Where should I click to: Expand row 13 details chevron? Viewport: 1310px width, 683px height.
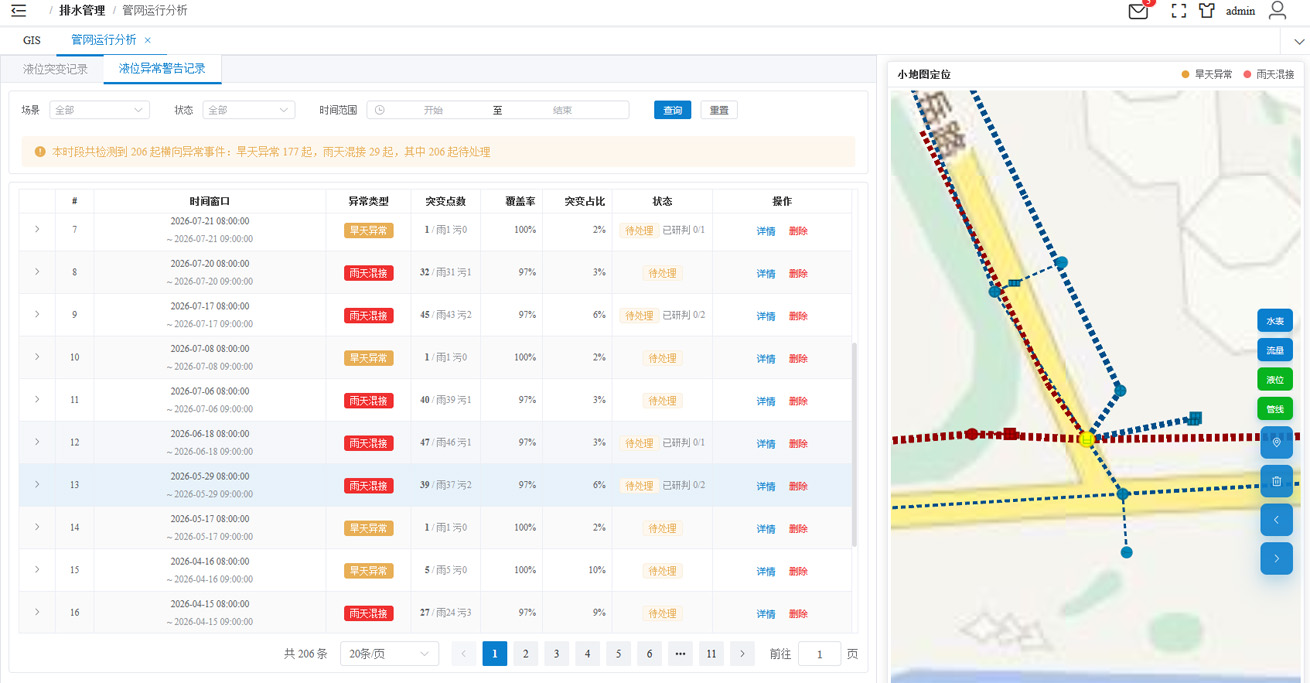37,485
